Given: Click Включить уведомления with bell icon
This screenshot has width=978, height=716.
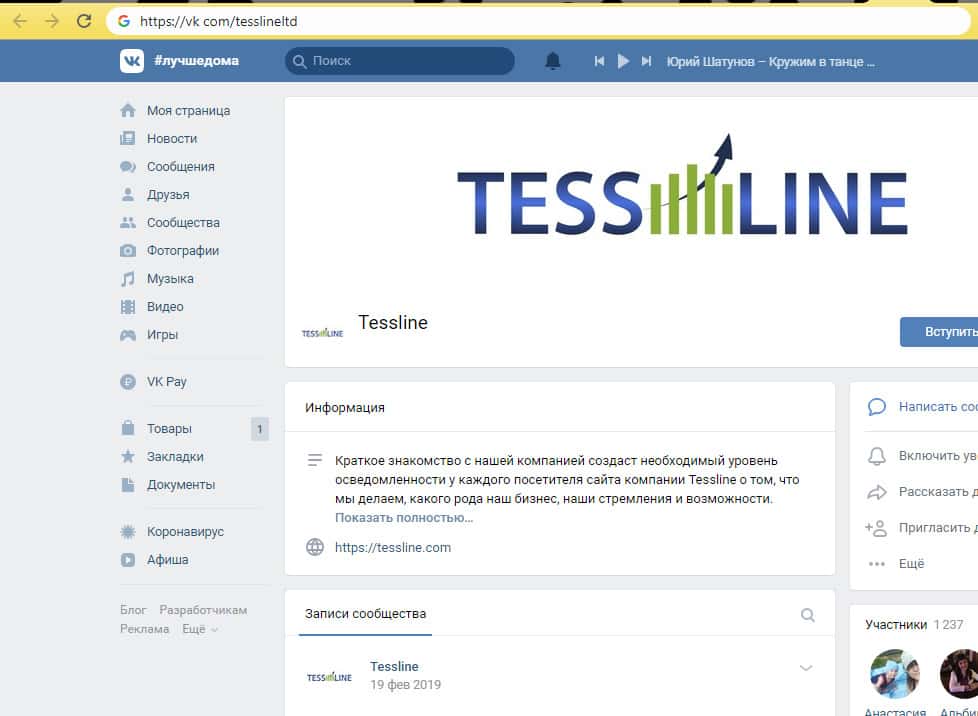Looking at the screenshot, I should 922,456.
